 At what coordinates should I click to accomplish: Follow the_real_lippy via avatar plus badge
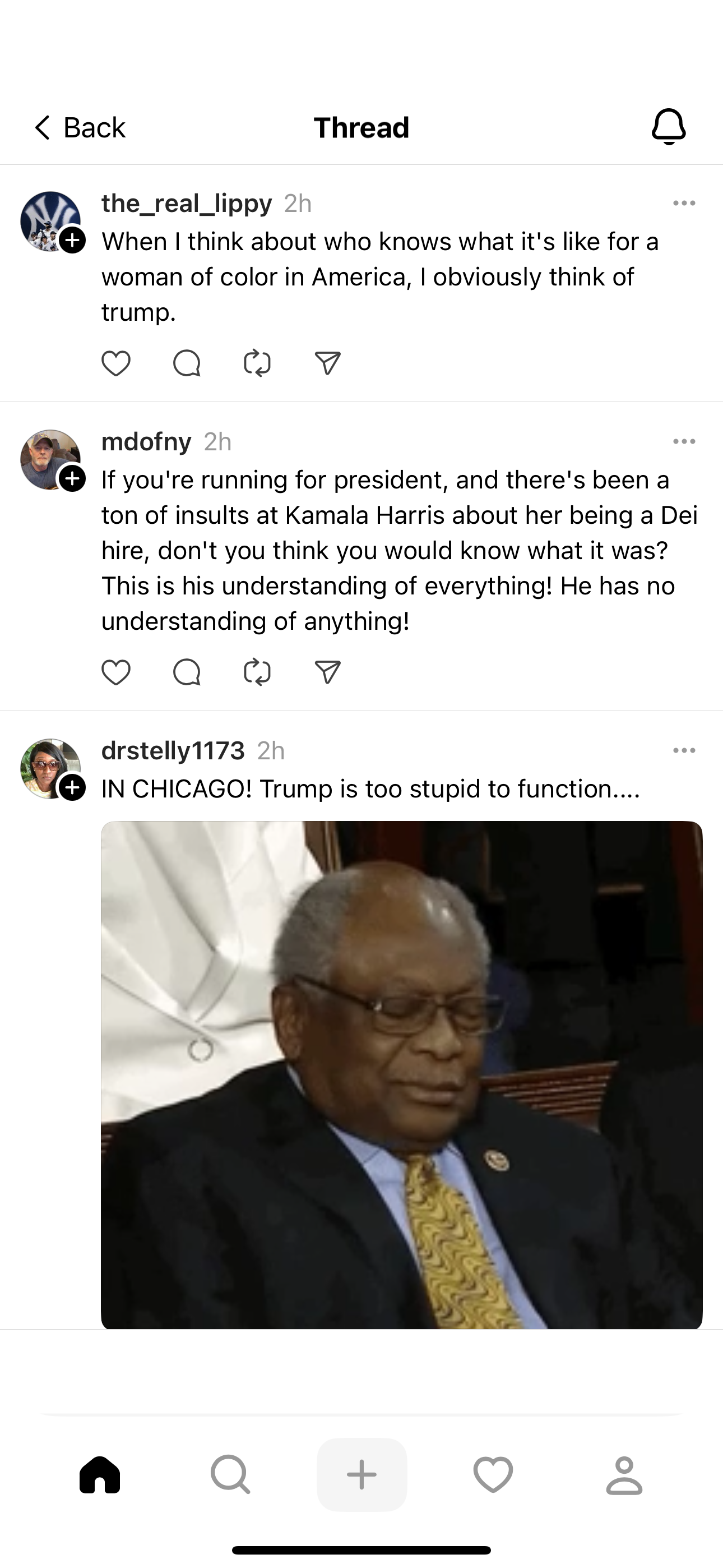[72, 240]
